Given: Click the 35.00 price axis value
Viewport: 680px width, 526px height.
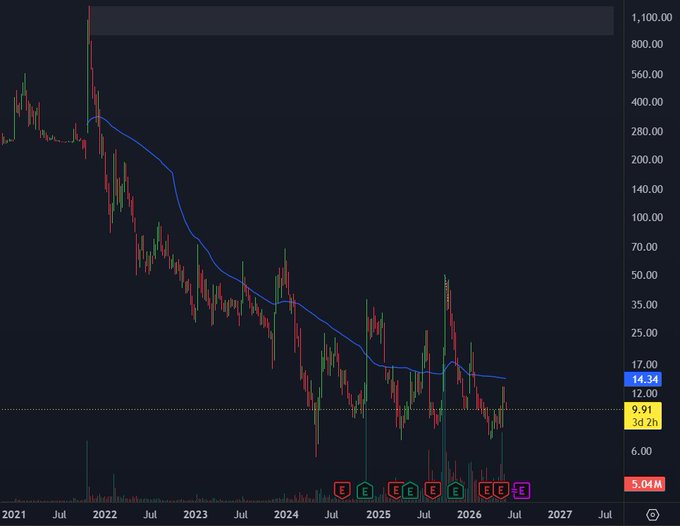Looking at the screenshot, I should 644,305.
